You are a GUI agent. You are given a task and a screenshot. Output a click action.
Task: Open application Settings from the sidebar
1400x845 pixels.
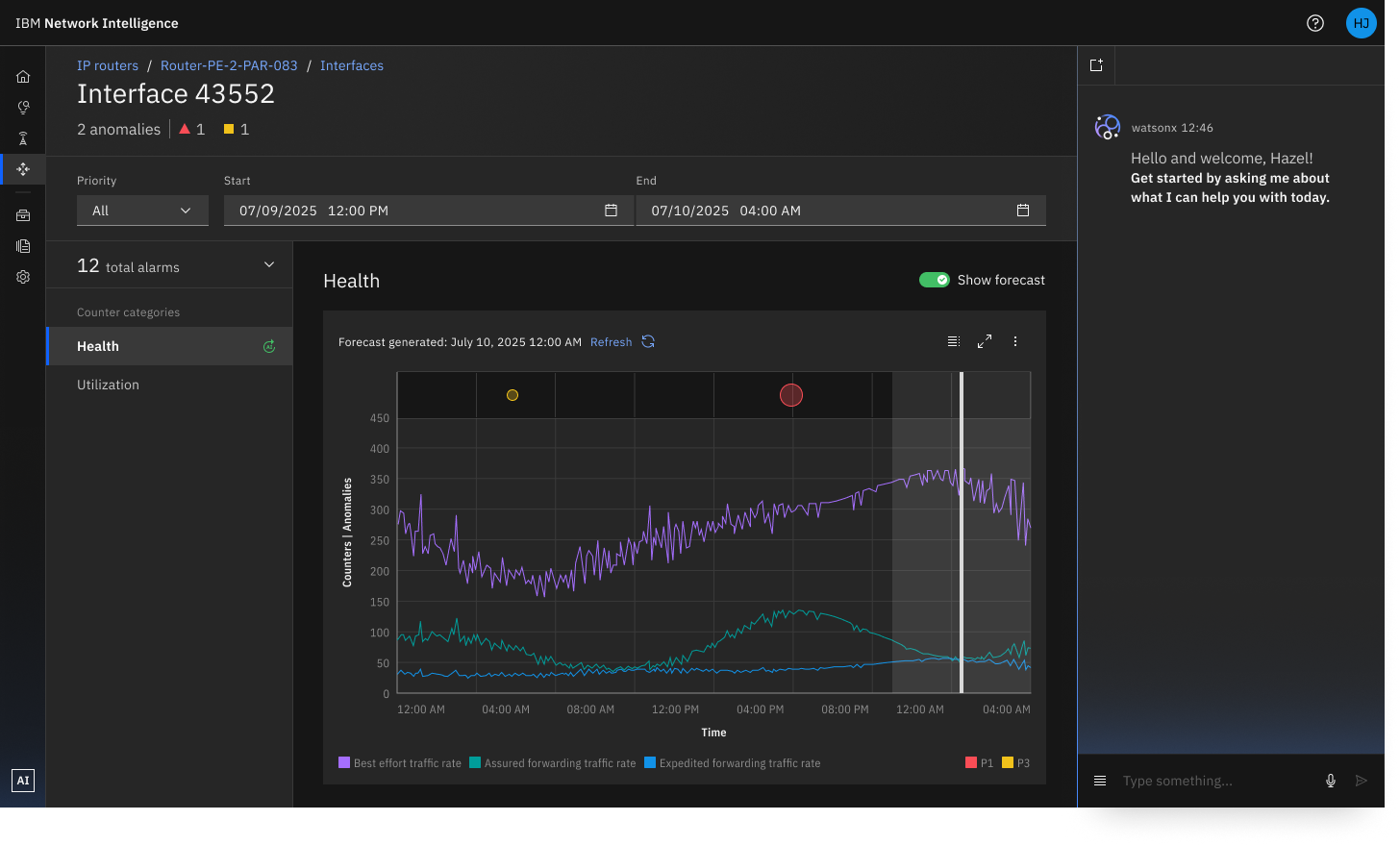pos(22,276)
